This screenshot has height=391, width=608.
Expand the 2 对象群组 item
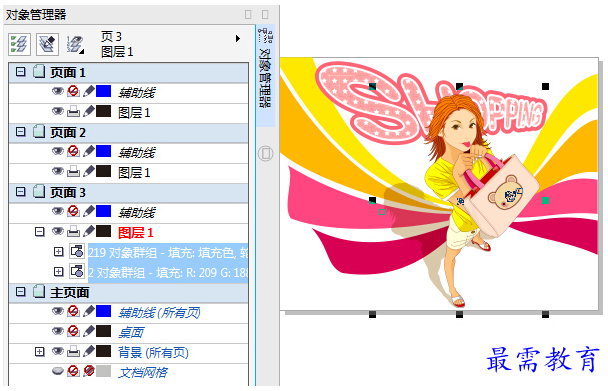tap(59, 272)
